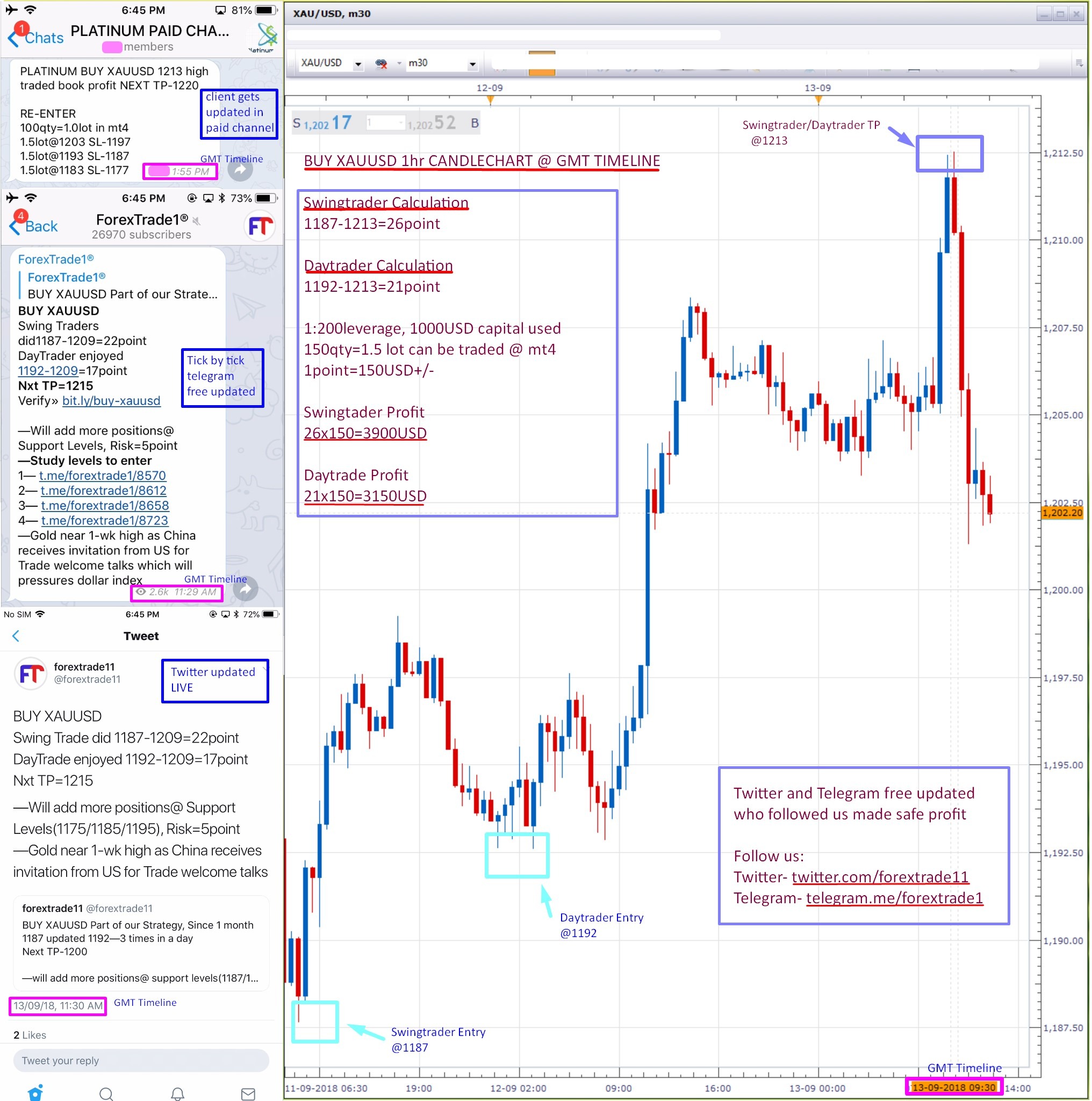Screen dimensions: 1092x1101
Task: Open the quoted tweet about 1 month strategy
Action: [x=141, y=942]
